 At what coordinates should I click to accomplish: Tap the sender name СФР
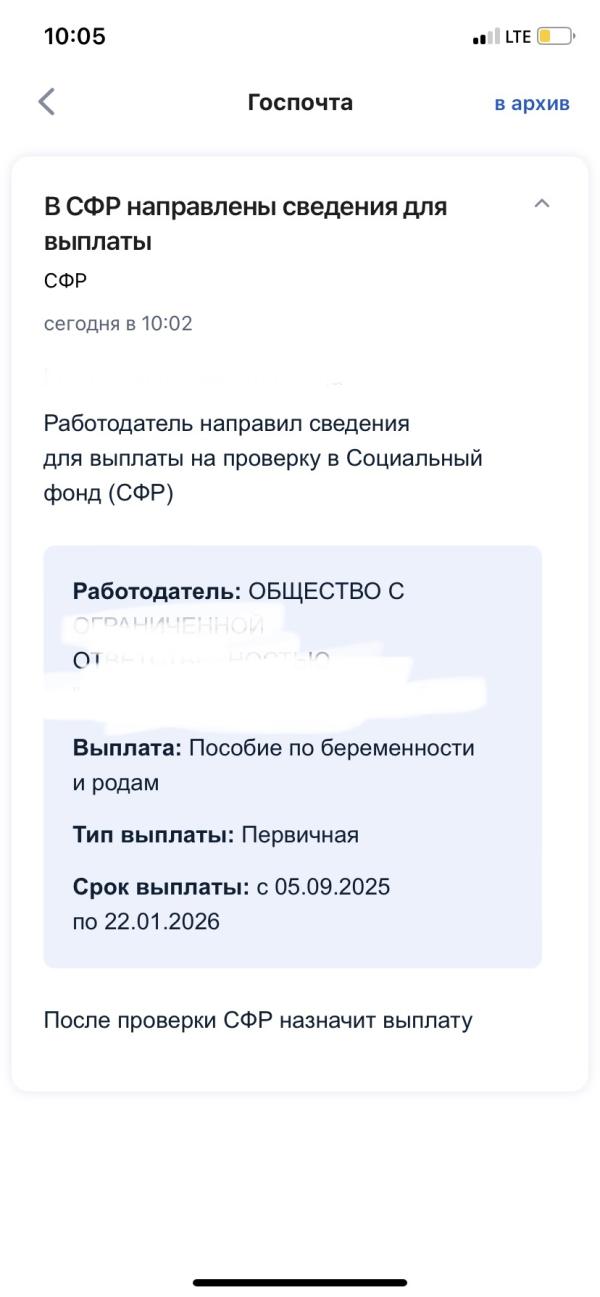65,281
